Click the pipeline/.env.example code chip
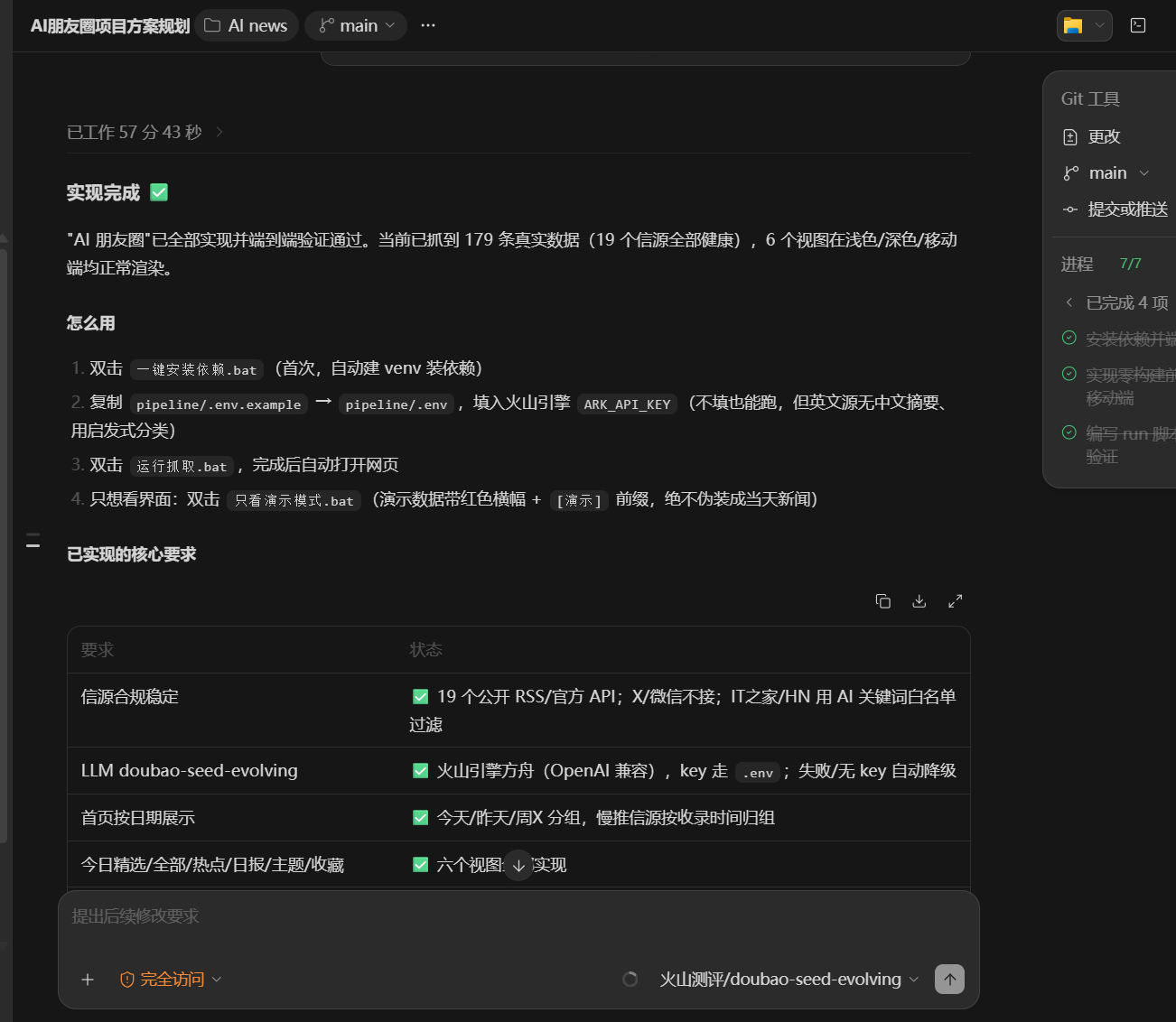Screen dimensions: 1176x1022 point(219,404)
